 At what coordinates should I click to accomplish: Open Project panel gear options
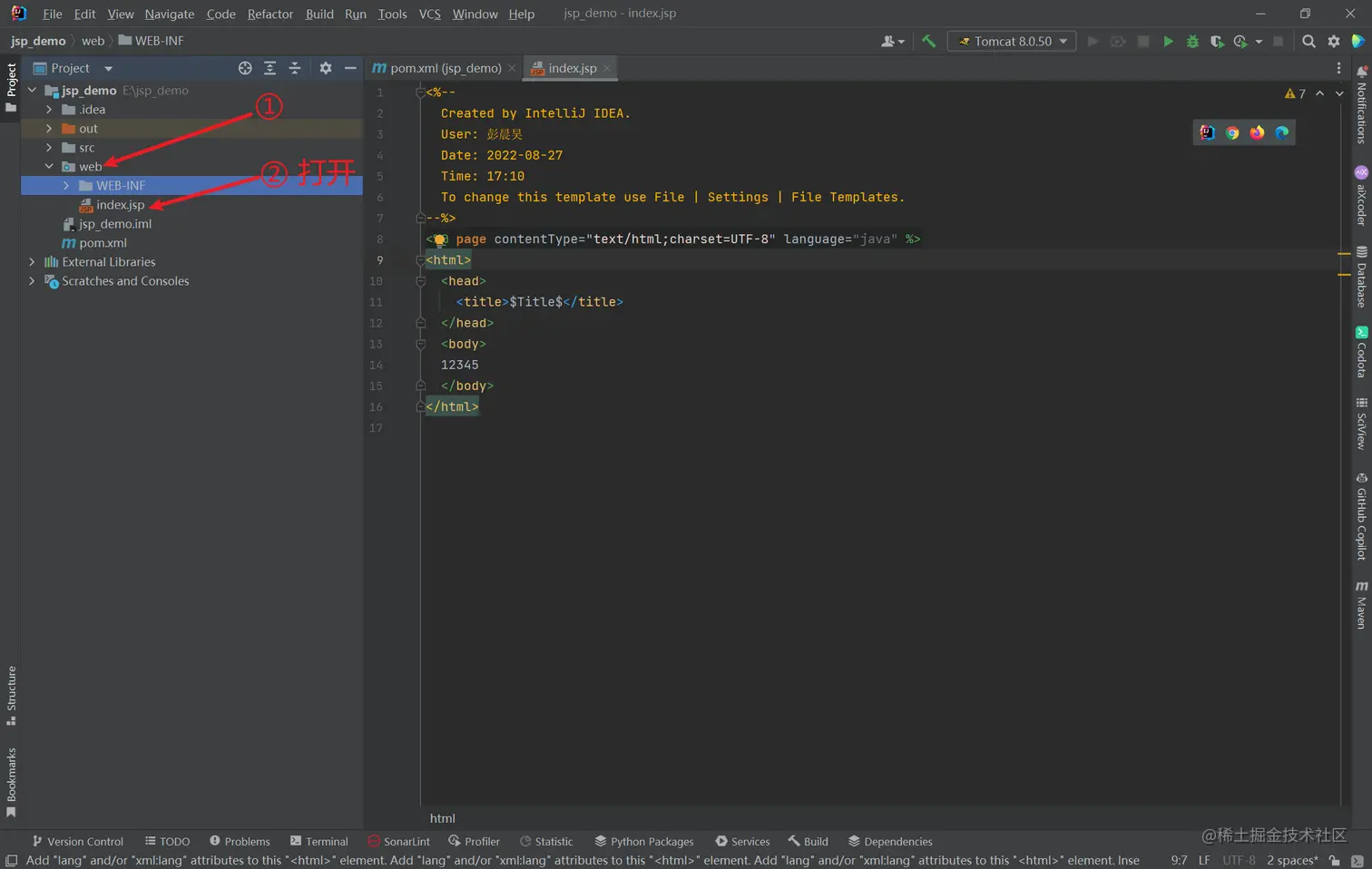coord(326,68)
